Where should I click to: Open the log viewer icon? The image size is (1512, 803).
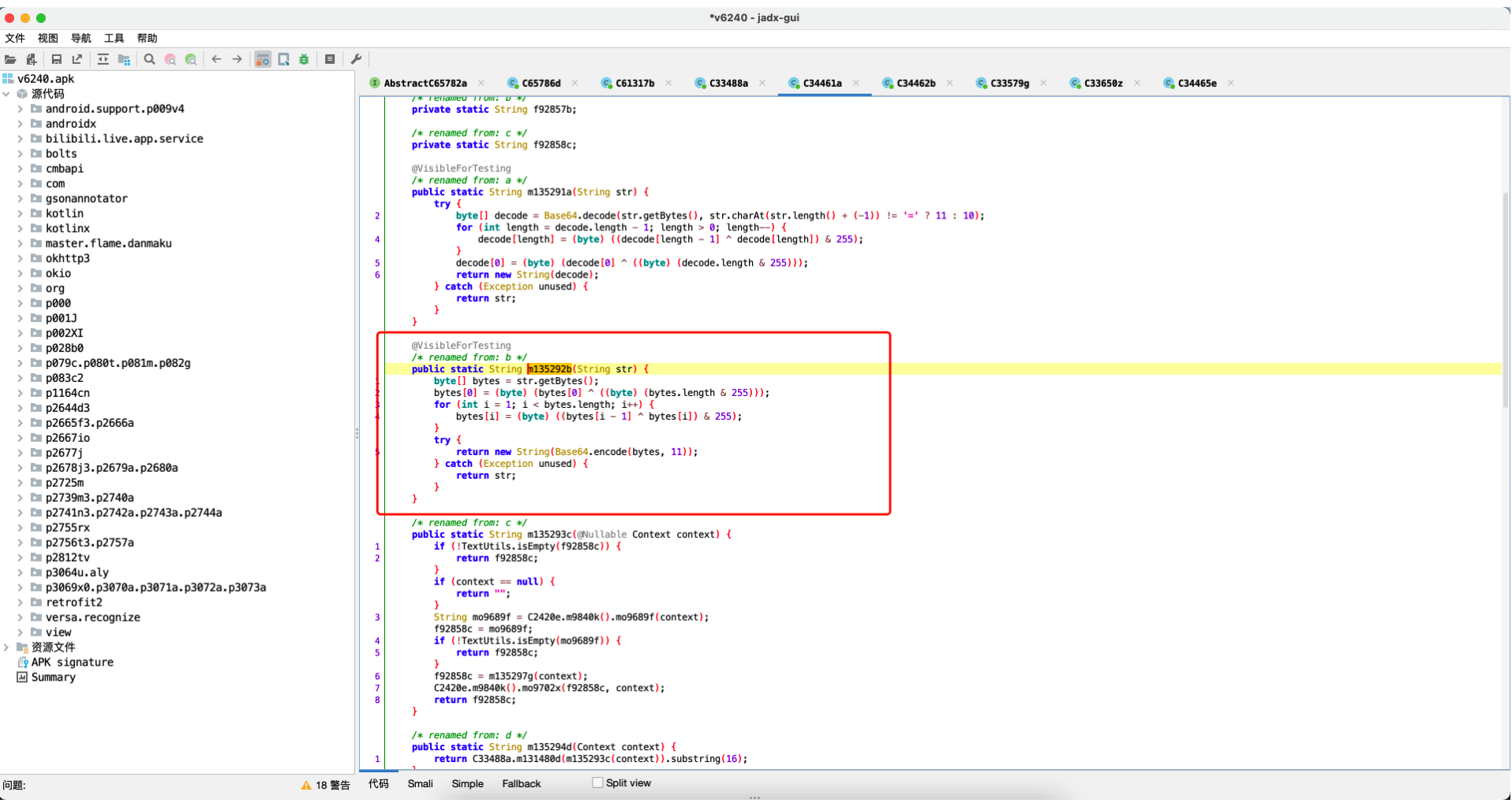[x=330, y=59]
